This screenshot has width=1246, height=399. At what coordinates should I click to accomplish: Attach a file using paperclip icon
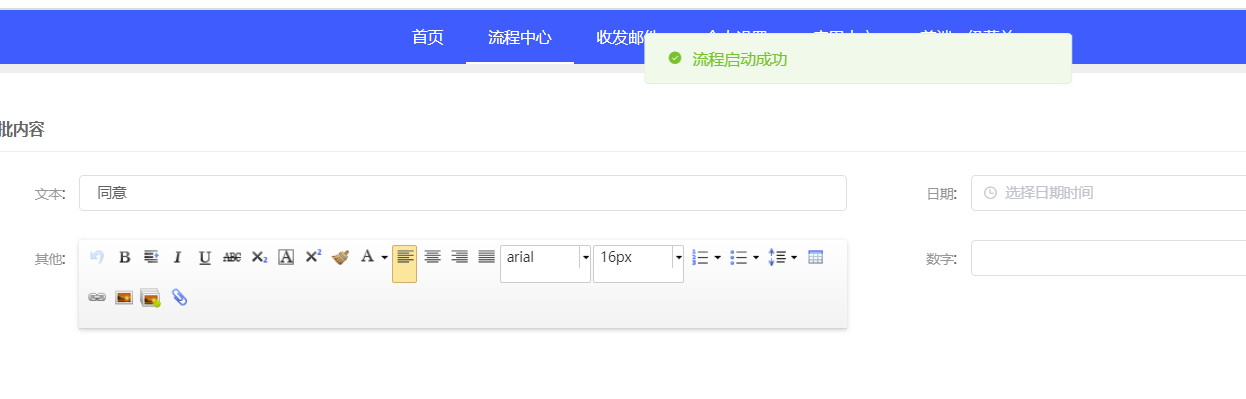[x=179, y=298]
